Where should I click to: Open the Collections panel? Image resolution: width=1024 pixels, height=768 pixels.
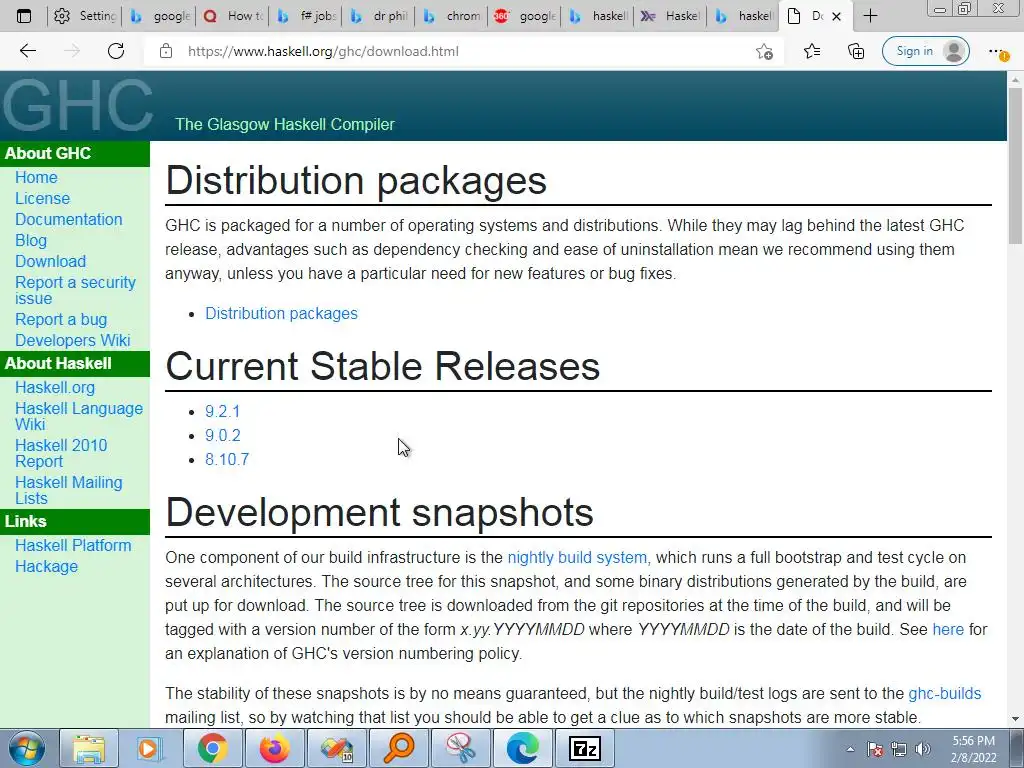click(856, 51)
